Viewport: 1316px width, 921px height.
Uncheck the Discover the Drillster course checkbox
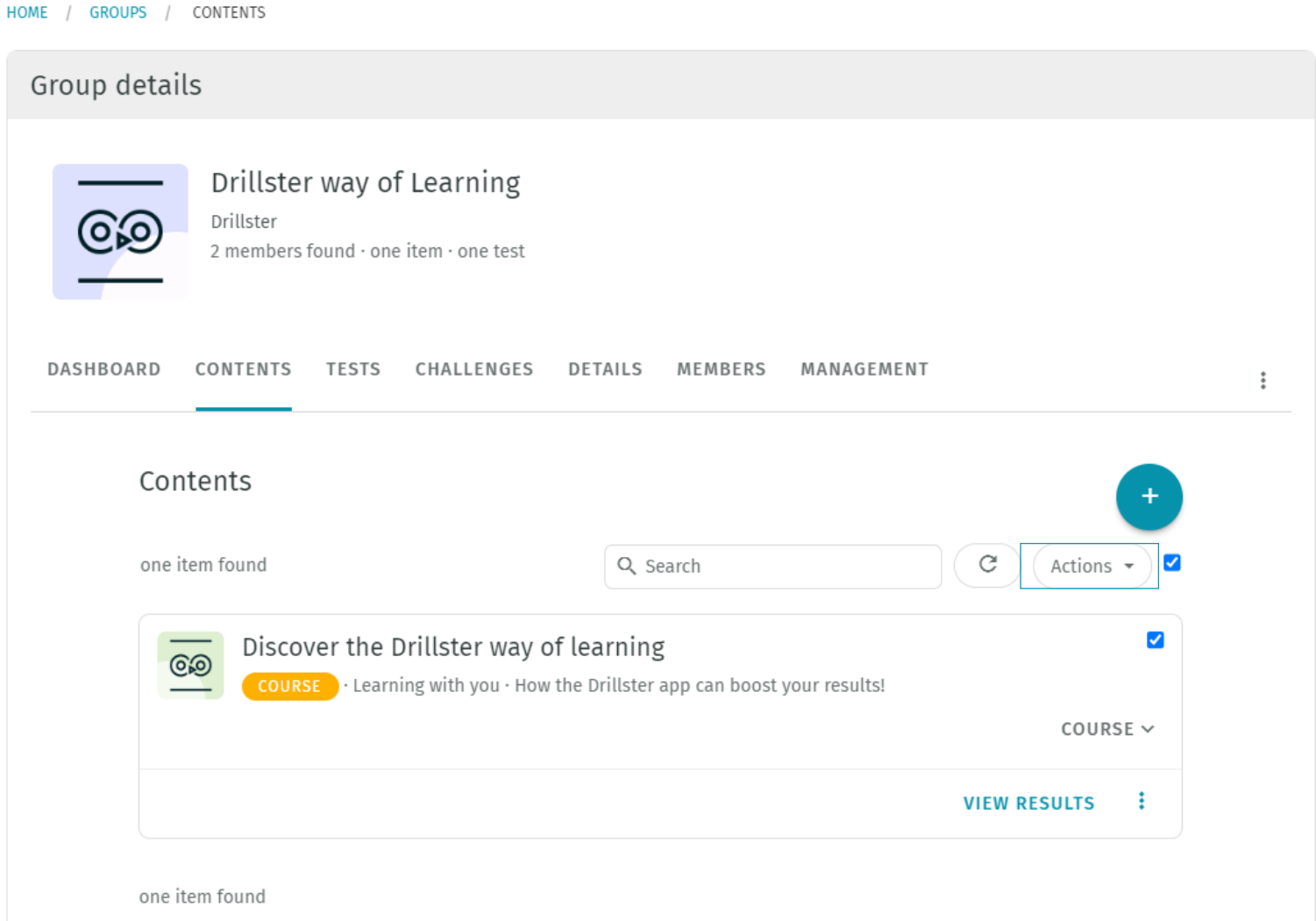(x=1155, y=640)
